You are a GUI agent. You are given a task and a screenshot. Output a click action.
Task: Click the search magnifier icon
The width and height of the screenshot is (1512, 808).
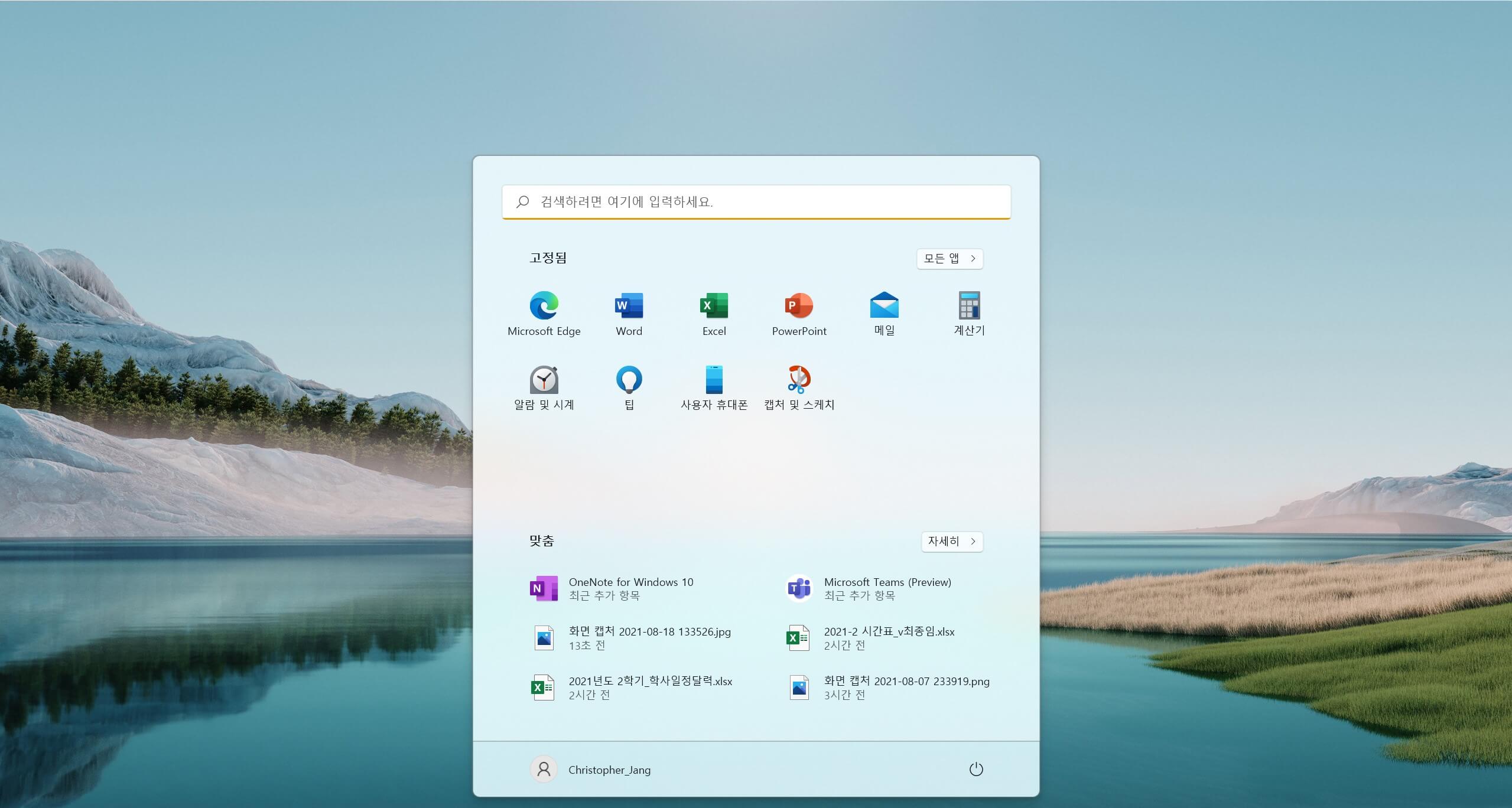click(522, 202)
